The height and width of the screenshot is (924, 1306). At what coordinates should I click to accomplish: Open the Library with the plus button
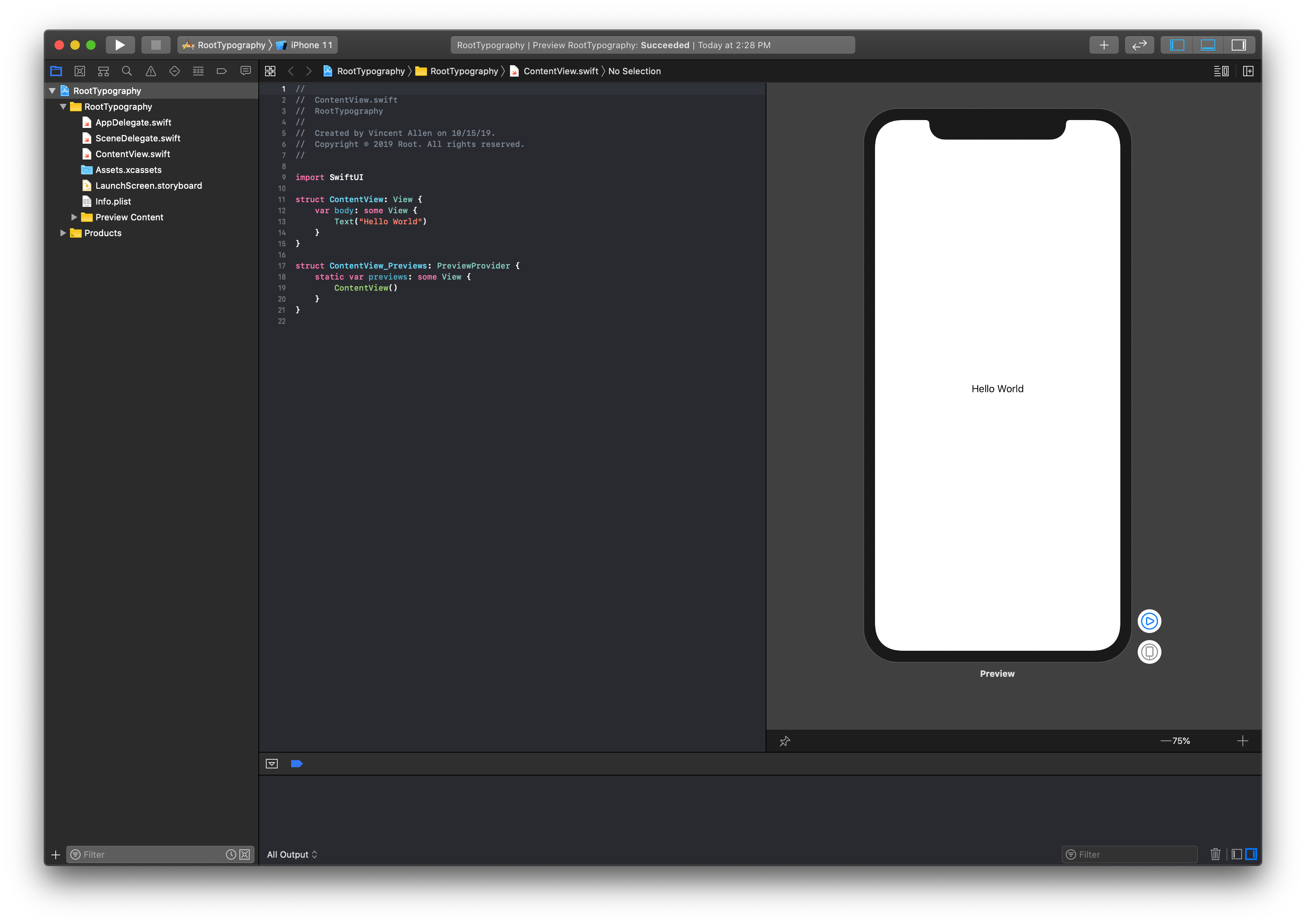(x=1103, y=45)
